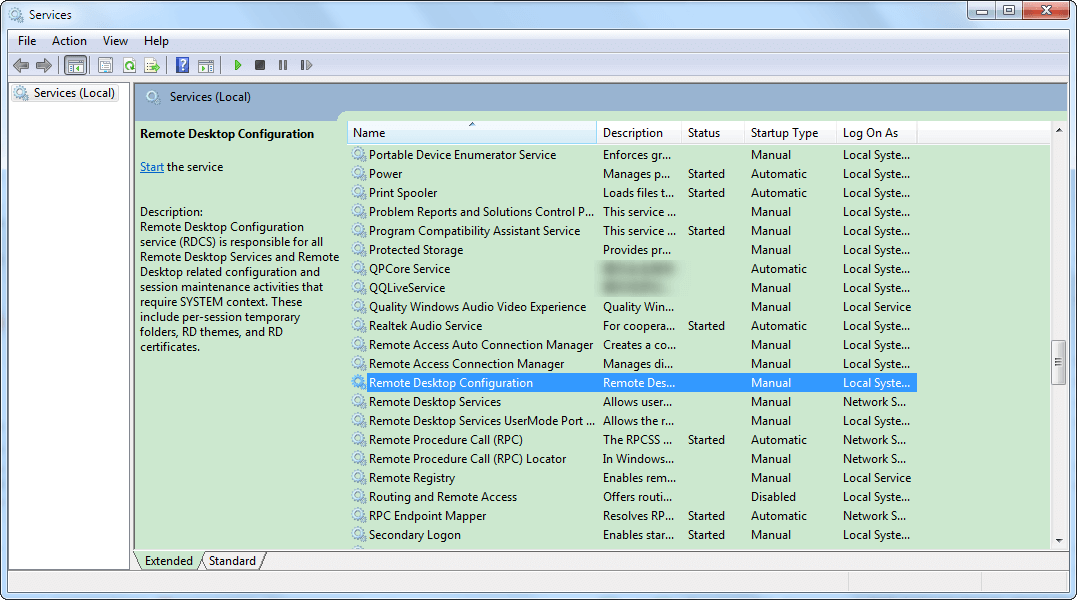Image resolution: width=1077 pixels, height=600 pixels.
Task: Click the Services title bar gear icon
Action: pyautogui.click(x=16, y=14)
